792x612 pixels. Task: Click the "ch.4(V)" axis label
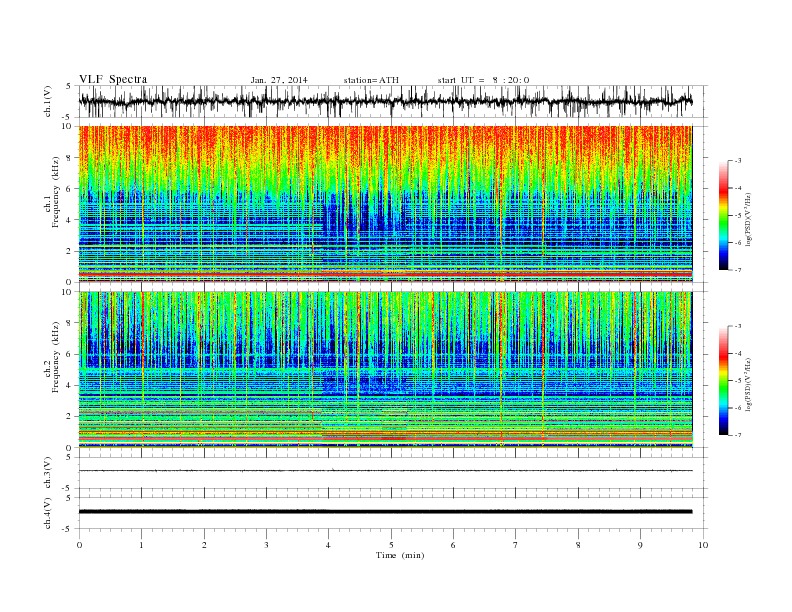click(x=48, y=513)
